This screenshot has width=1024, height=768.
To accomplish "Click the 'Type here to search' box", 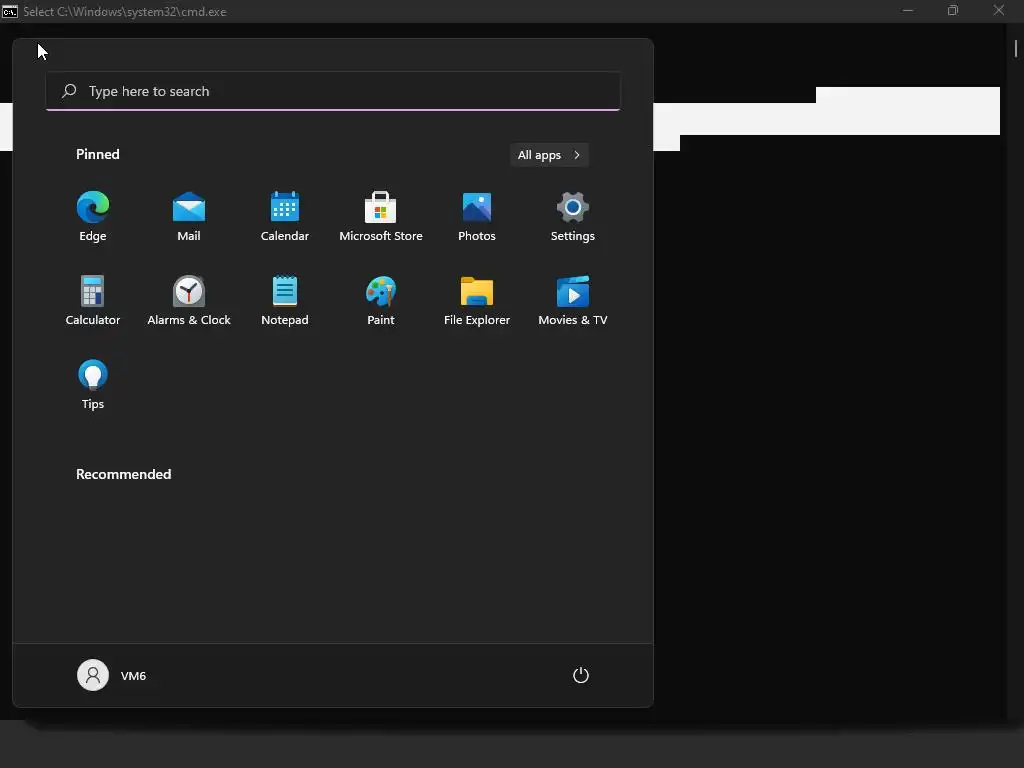I will [333, 91].
